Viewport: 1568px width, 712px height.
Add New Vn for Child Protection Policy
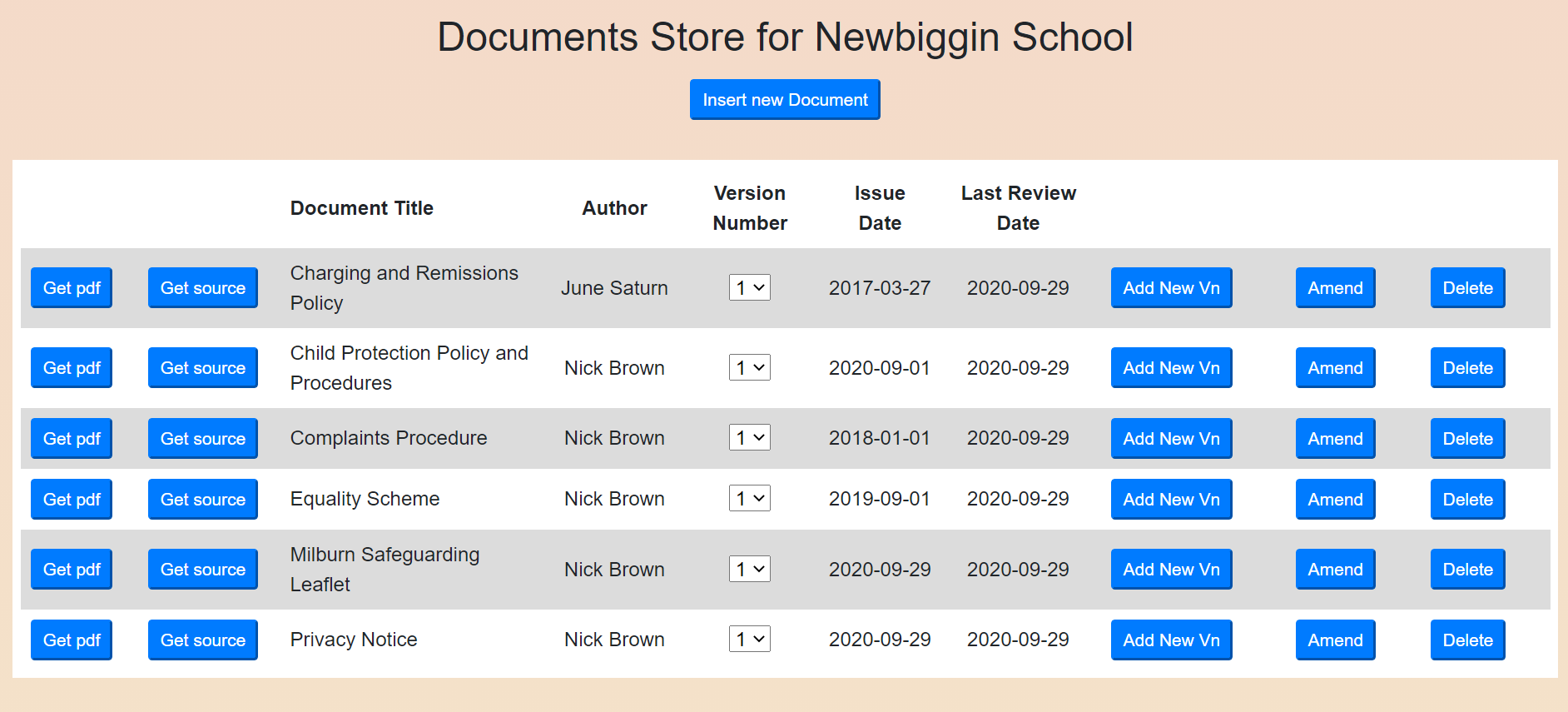pyautogui.click(x=1172, y=368)
